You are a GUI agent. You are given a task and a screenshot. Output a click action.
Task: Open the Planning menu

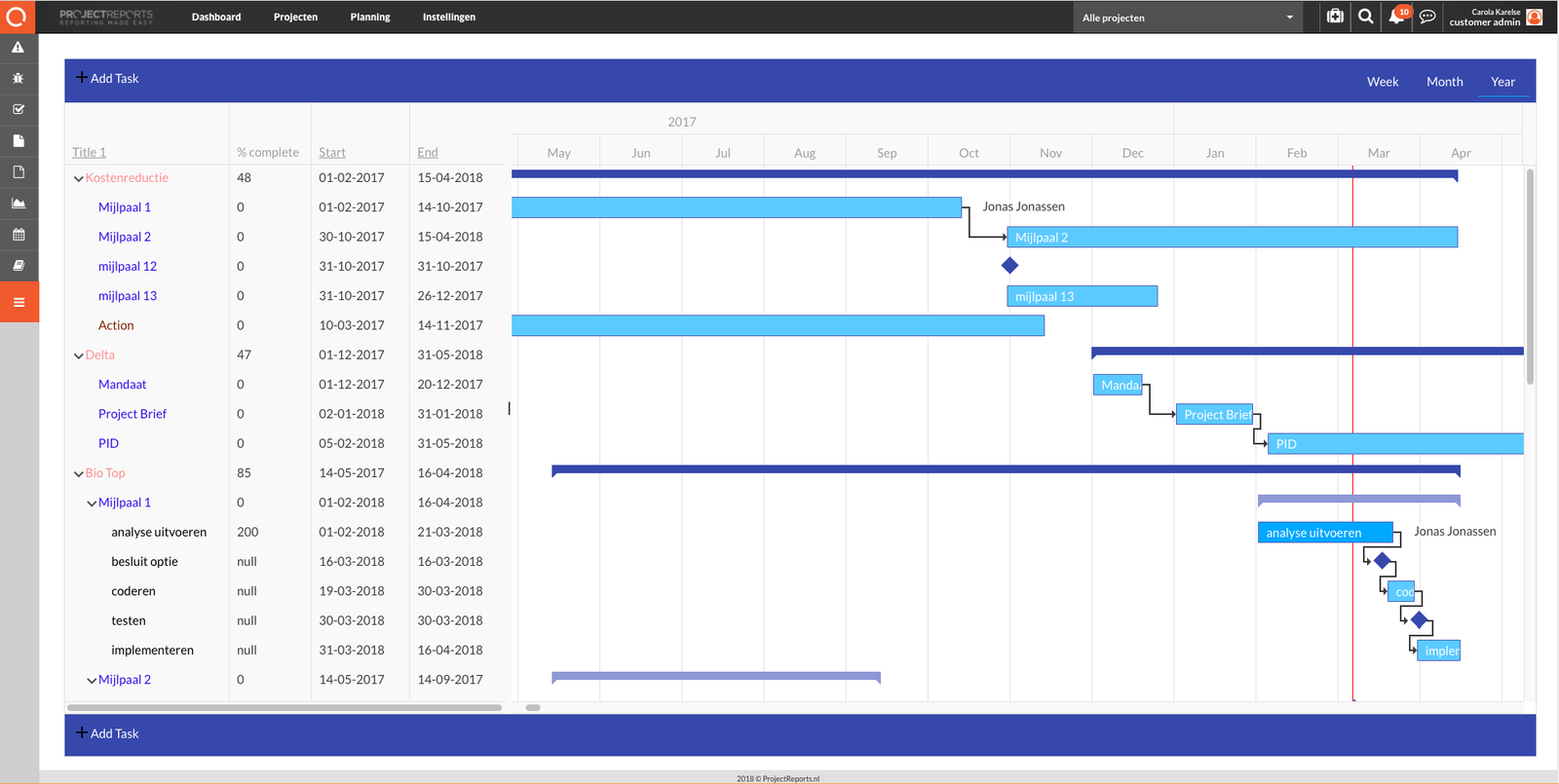point(370,17)
